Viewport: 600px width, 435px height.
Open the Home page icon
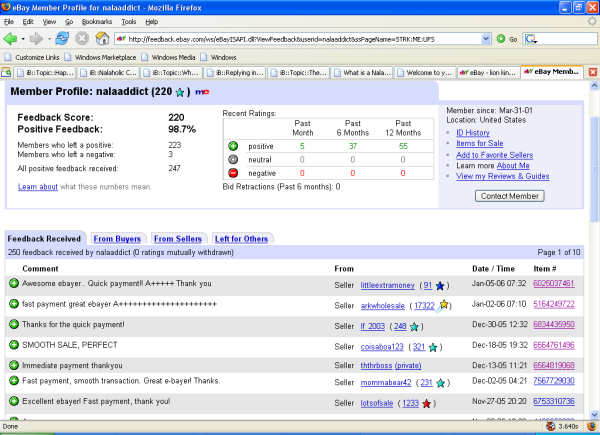pyautogui.click(x=102, y=38)
